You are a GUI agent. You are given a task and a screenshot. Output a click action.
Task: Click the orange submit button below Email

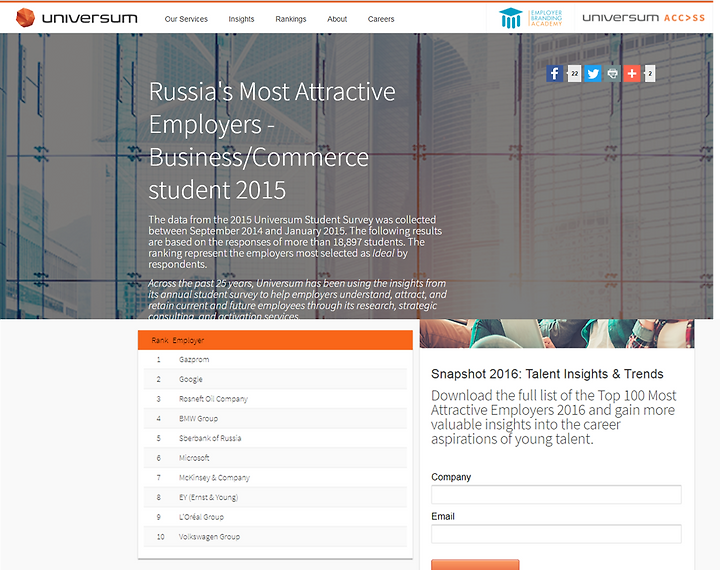point(475,564)
